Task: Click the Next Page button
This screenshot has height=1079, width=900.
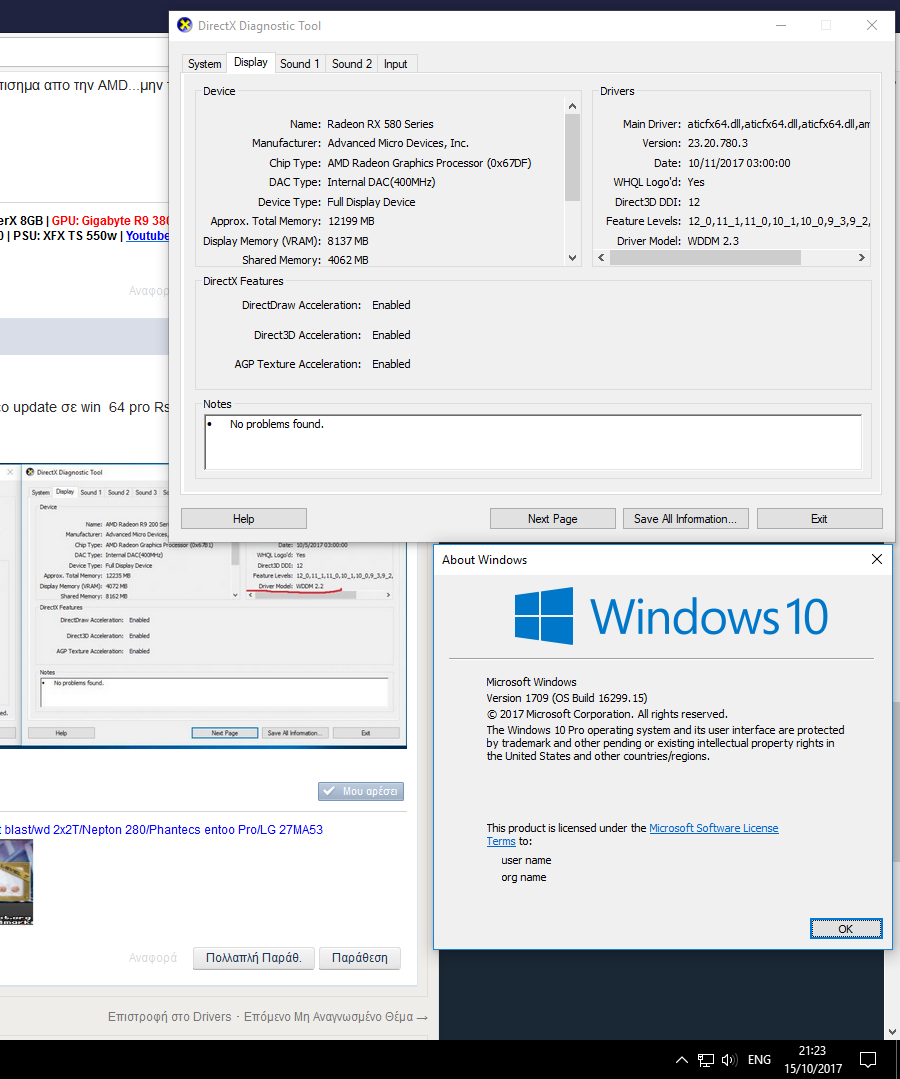Action: pos(553,519)
